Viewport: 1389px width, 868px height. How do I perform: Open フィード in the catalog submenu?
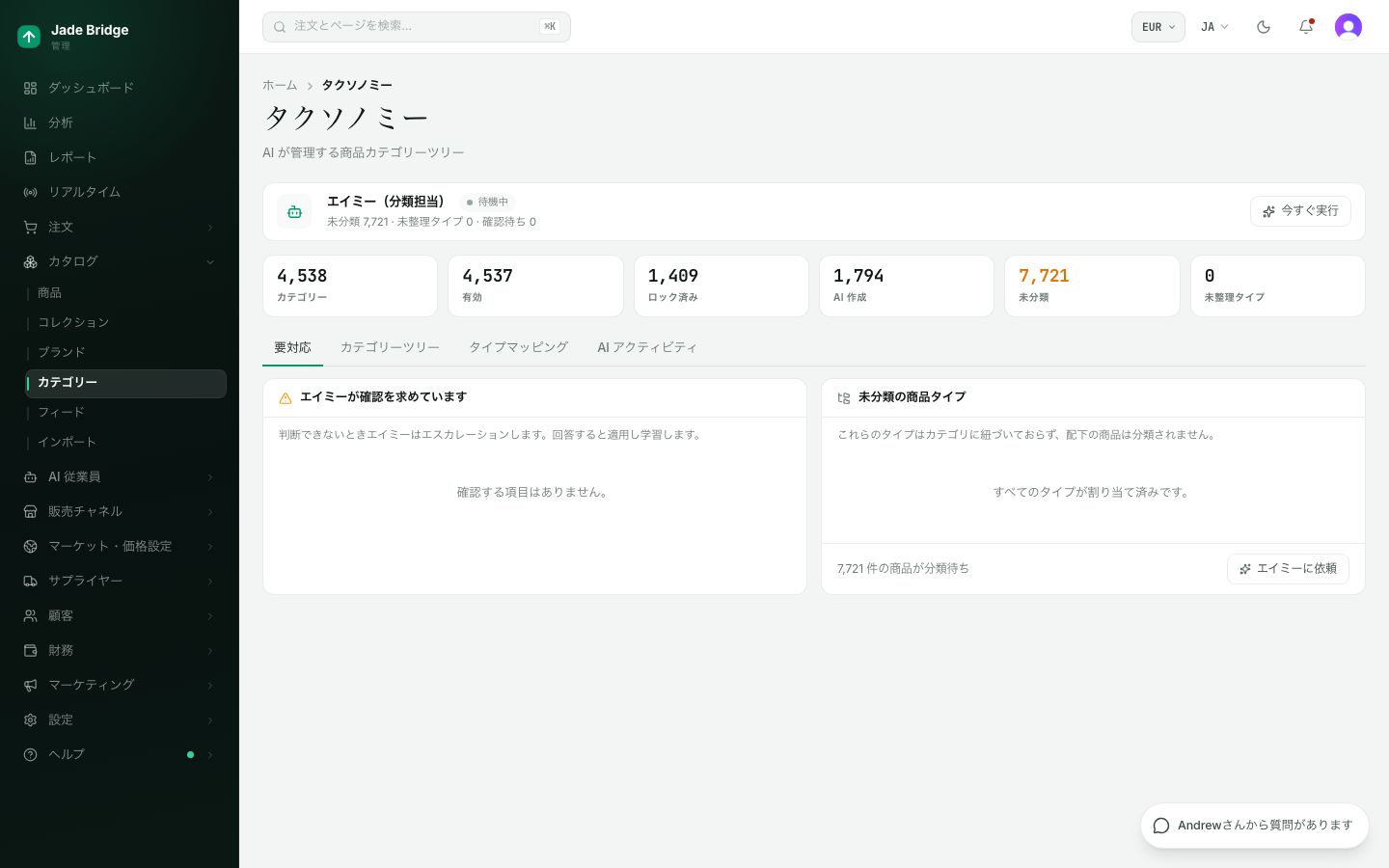click(62, 412)
